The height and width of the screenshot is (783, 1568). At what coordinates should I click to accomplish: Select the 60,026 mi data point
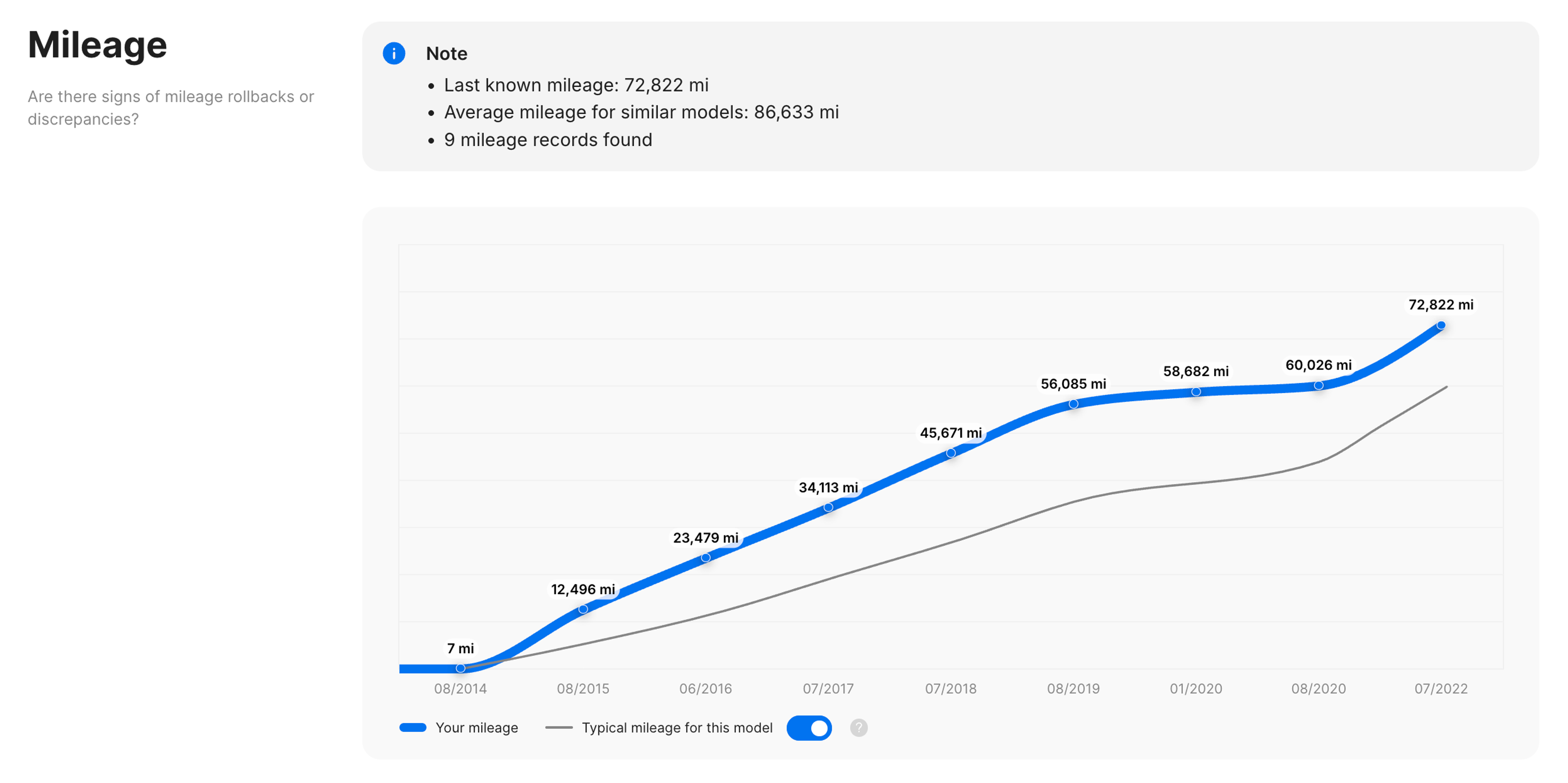(1319, 385)
